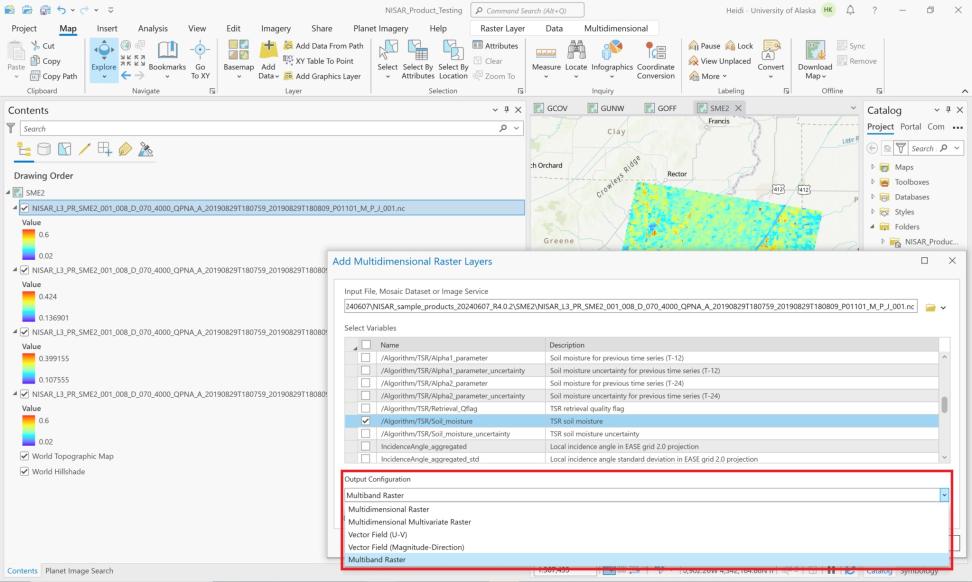Image resolution: width=972 pixels, height=582 pixels.
Task: Select the Explore navigation tool
Action: pyautogui.click(x=104, y=60)
